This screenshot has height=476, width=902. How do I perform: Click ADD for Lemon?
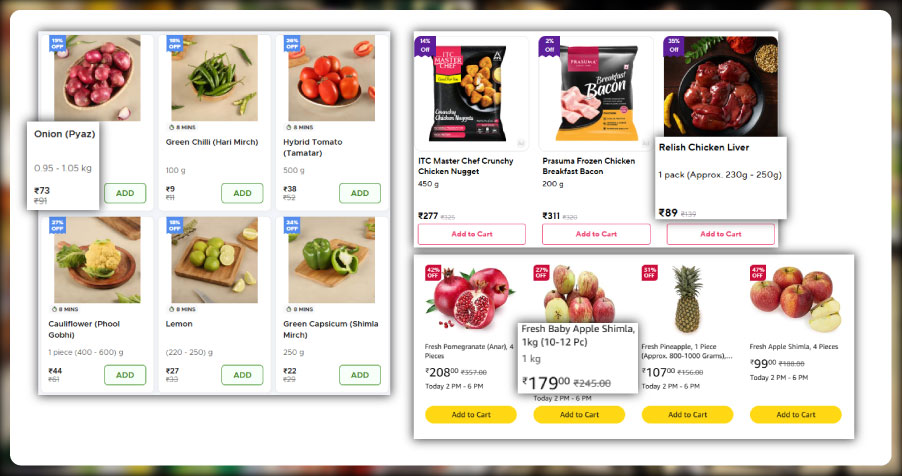[242, 375]
